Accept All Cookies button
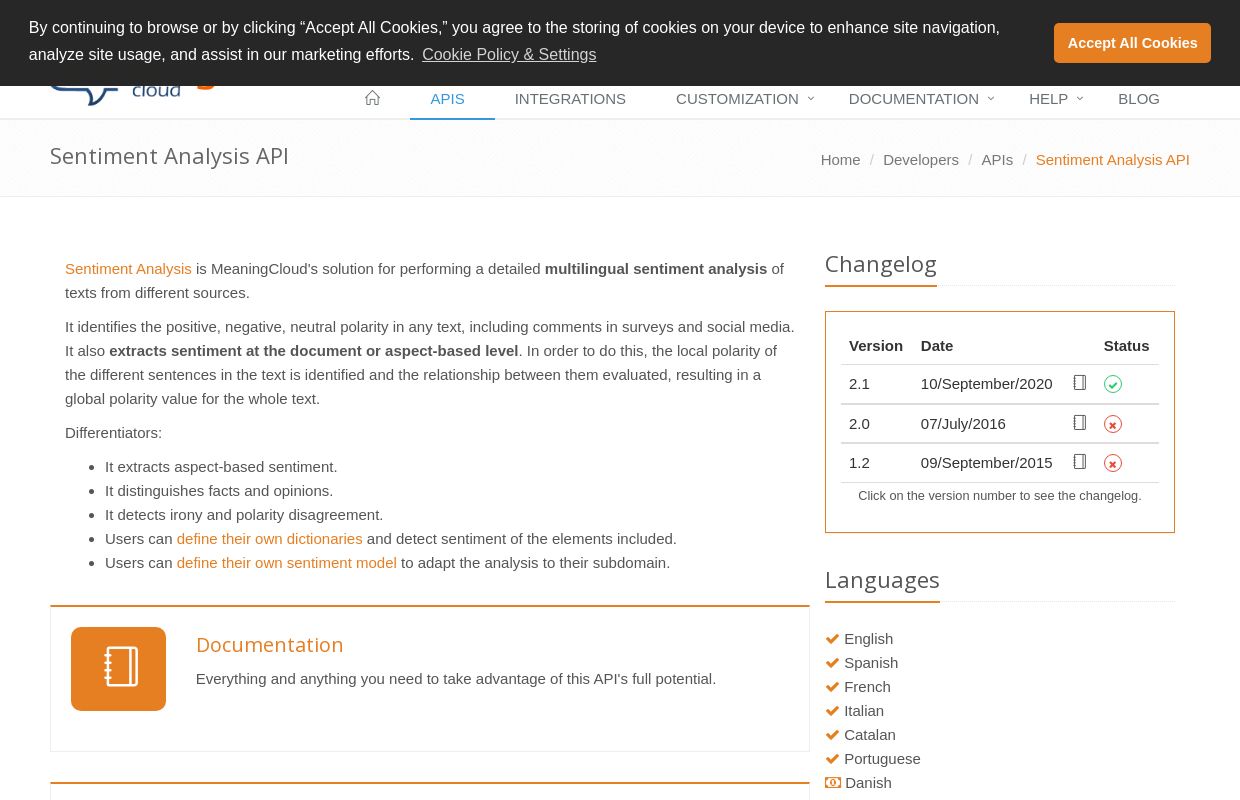Viewport: 1240px width, 800px height. click(x=1132, y=43)
